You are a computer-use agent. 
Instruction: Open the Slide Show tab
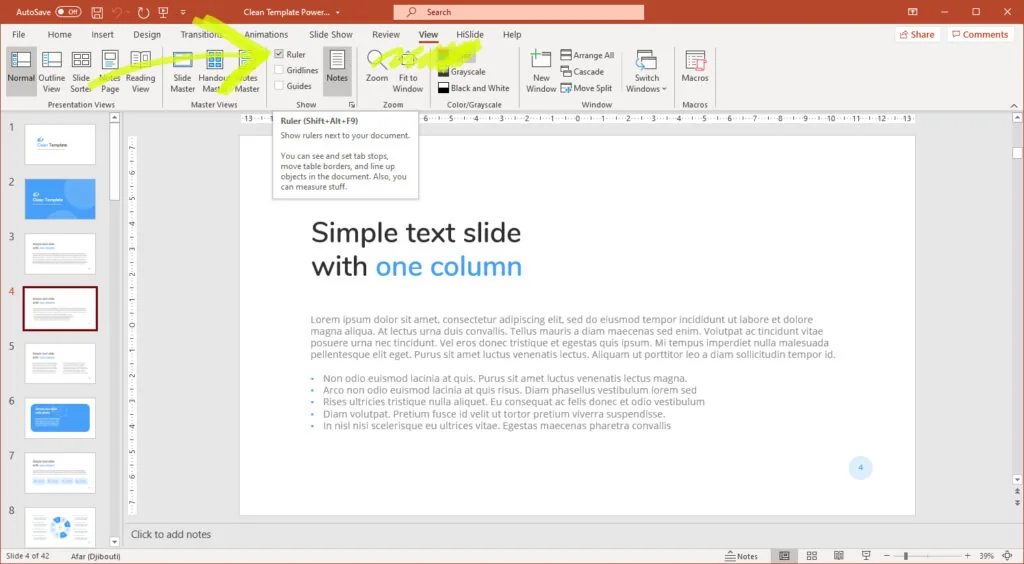(x=330, y=35)
